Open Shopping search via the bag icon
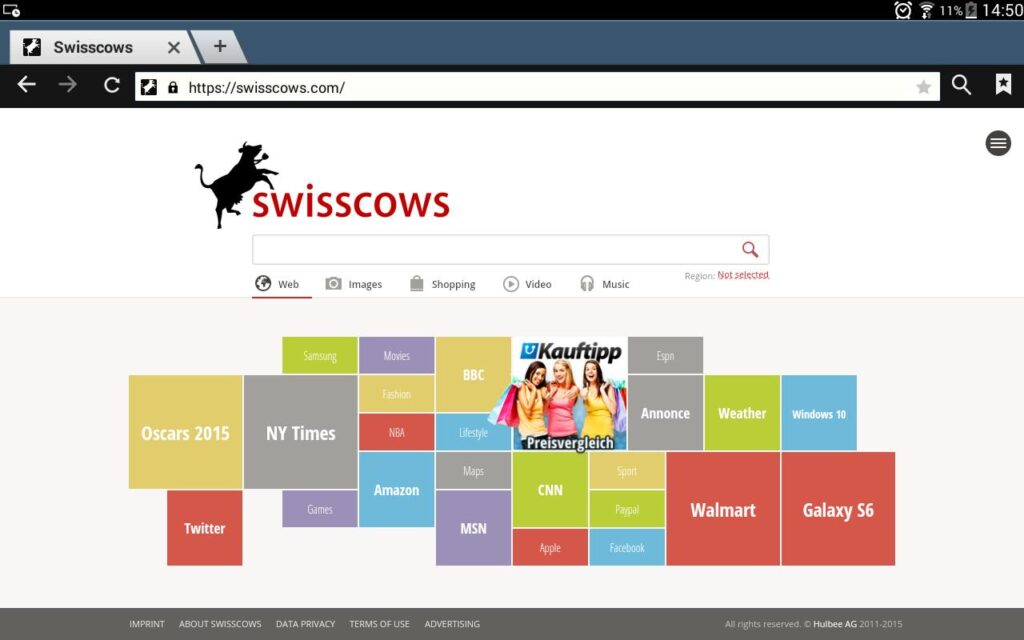 point(416,283)
